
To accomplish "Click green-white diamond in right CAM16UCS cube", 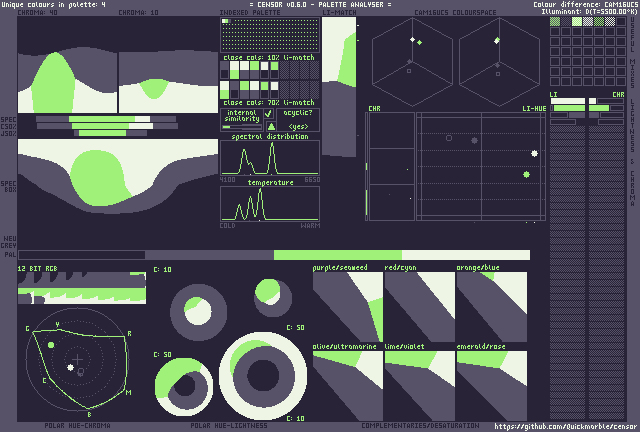I will [x=497, y=40].
